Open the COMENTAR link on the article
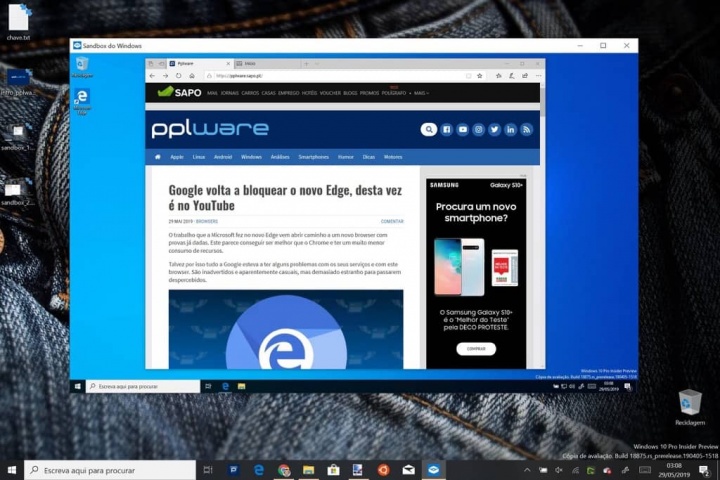This screenshot has height=480, width=720. click(392, 221)
